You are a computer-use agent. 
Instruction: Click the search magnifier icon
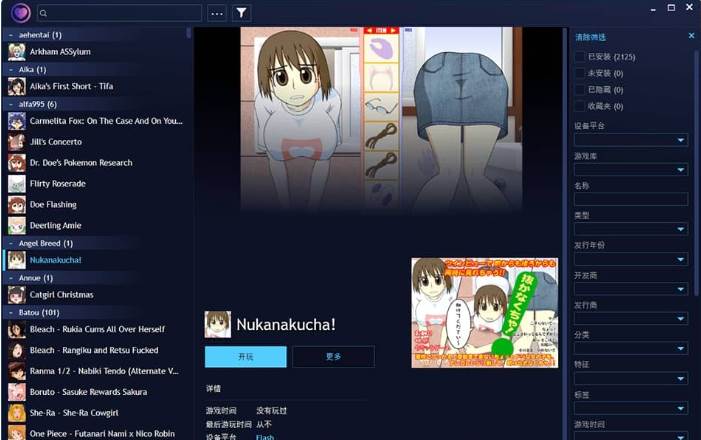click(43, 13)
